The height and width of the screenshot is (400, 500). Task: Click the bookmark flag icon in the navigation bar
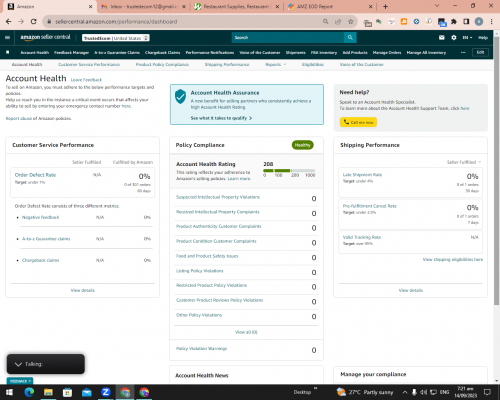point(7,52)
